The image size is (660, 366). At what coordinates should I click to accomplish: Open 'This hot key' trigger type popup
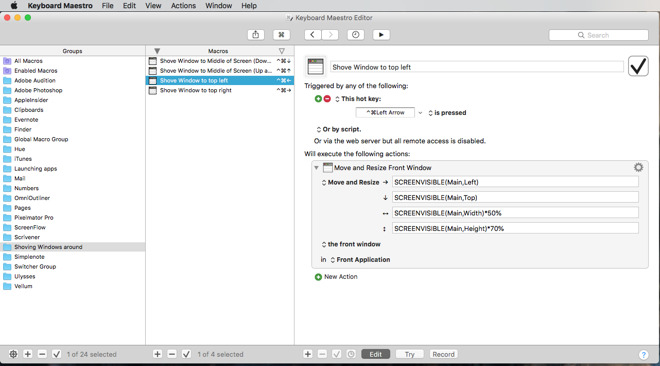click(358, 99)
